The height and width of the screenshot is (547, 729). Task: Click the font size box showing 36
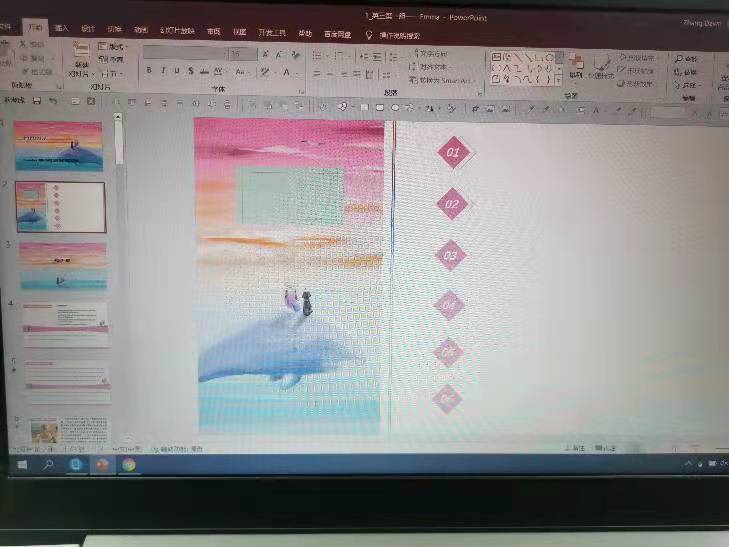point(243,53)
